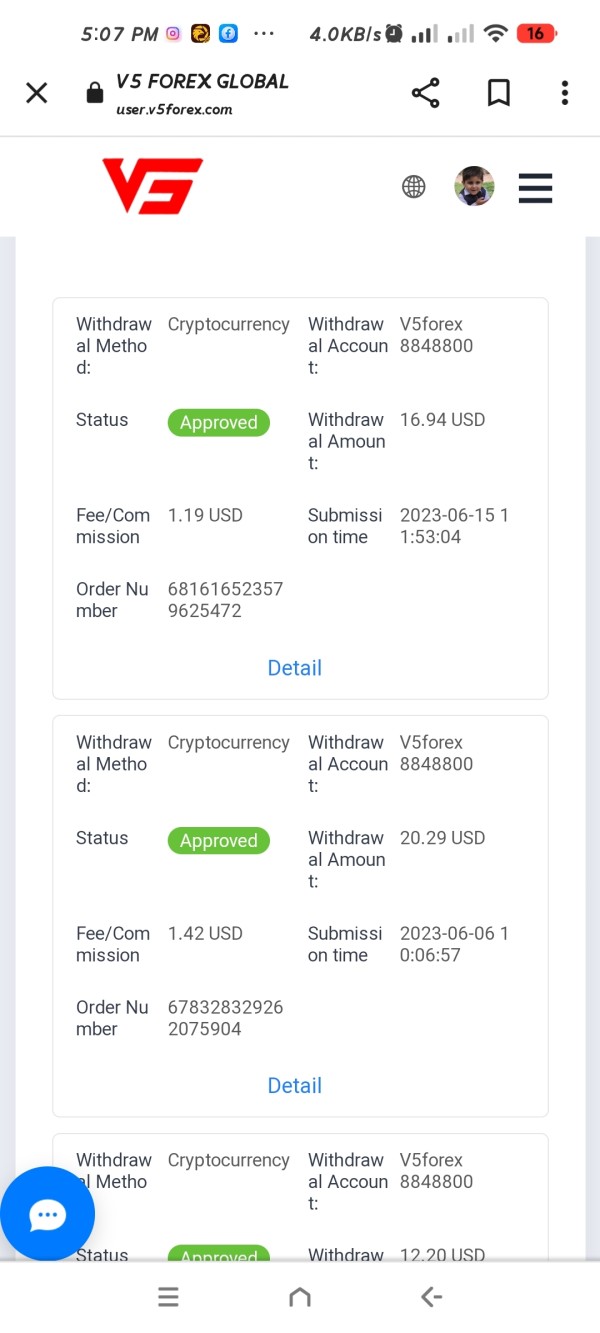Tap the padlock site security icon
The height and width of the screenshot is (1333, 600).
95,93
